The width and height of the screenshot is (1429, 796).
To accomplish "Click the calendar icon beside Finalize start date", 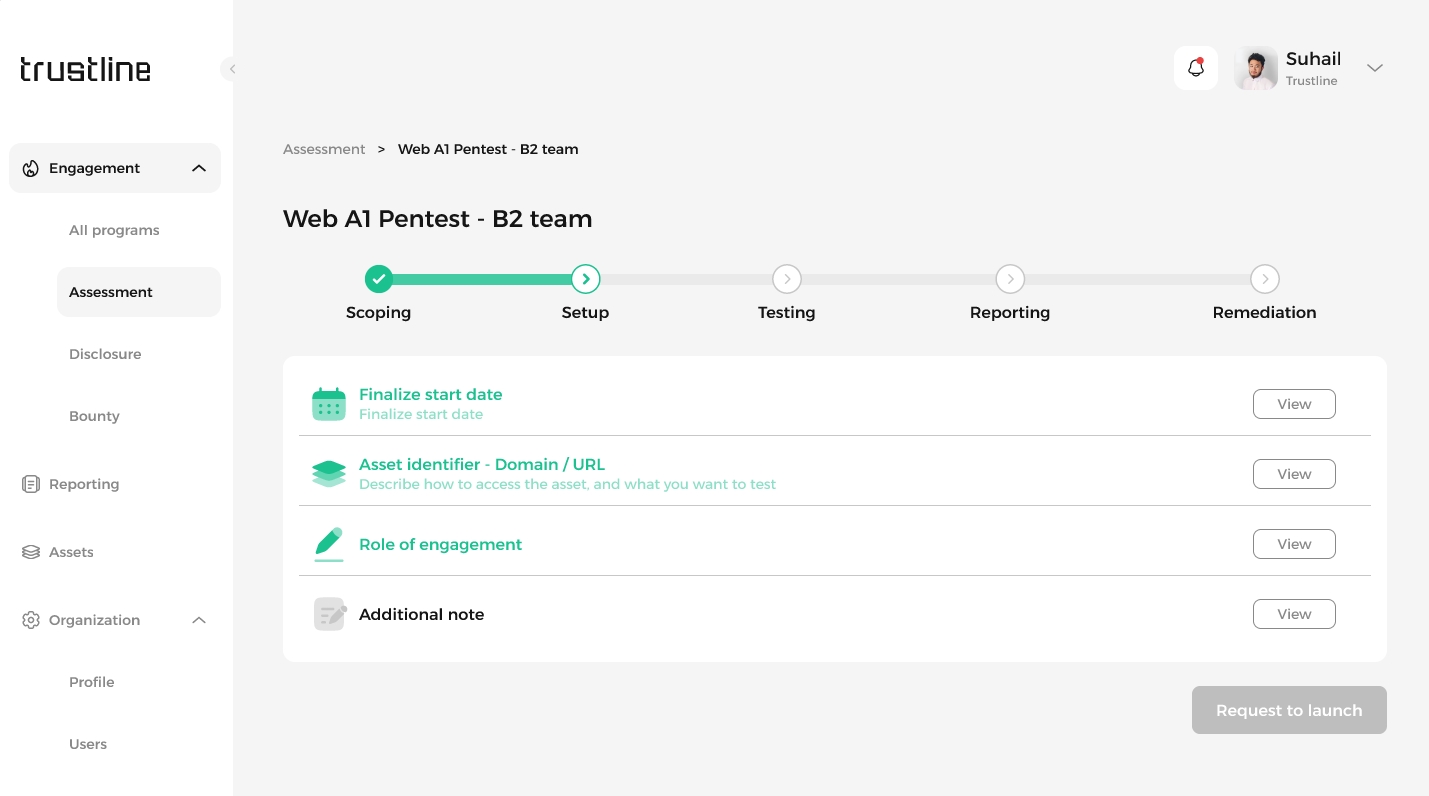I will click(328, 404).
